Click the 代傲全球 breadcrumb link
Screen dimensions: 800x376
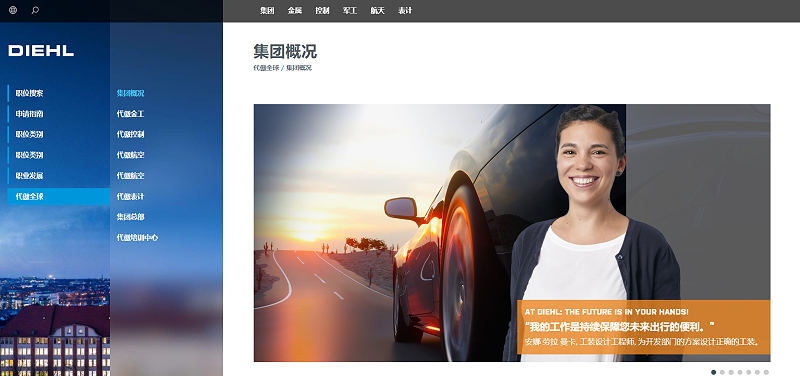(266, 68)
